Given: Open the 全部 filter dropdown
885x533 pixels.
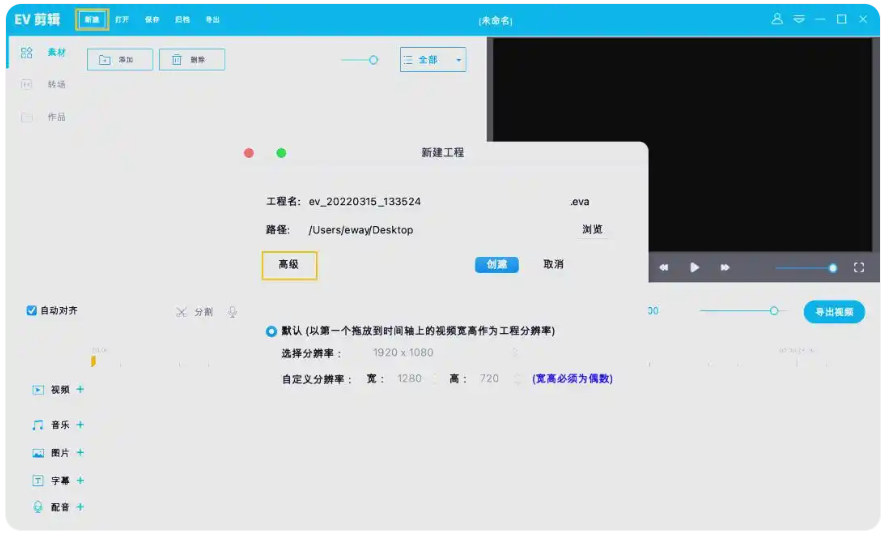Looking at the screenshot, I should (x=433, y=59).
